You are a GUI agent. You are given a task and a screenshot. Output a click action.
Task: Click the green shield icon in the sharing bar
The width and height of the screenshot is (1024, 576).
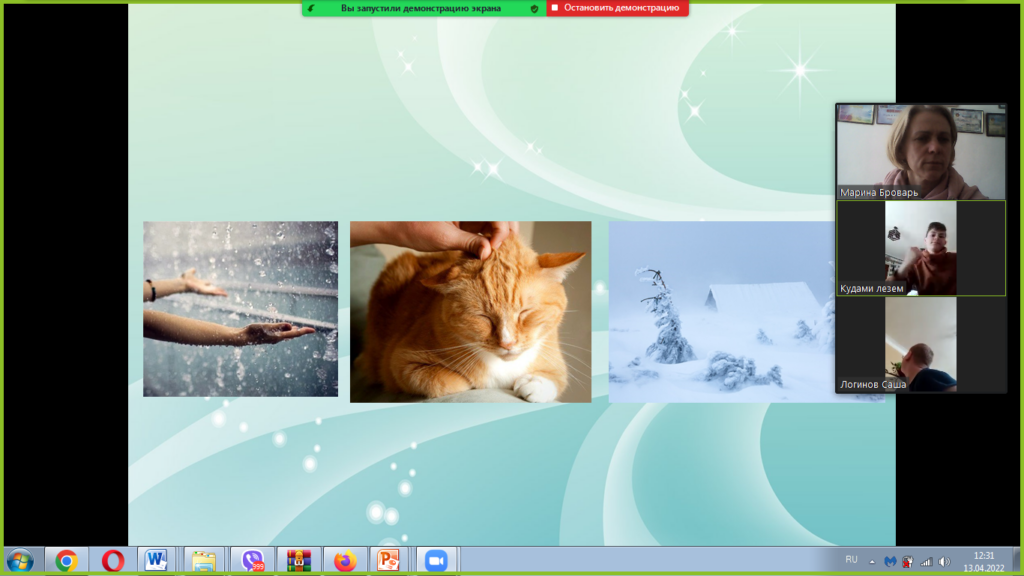click(534, 8)
